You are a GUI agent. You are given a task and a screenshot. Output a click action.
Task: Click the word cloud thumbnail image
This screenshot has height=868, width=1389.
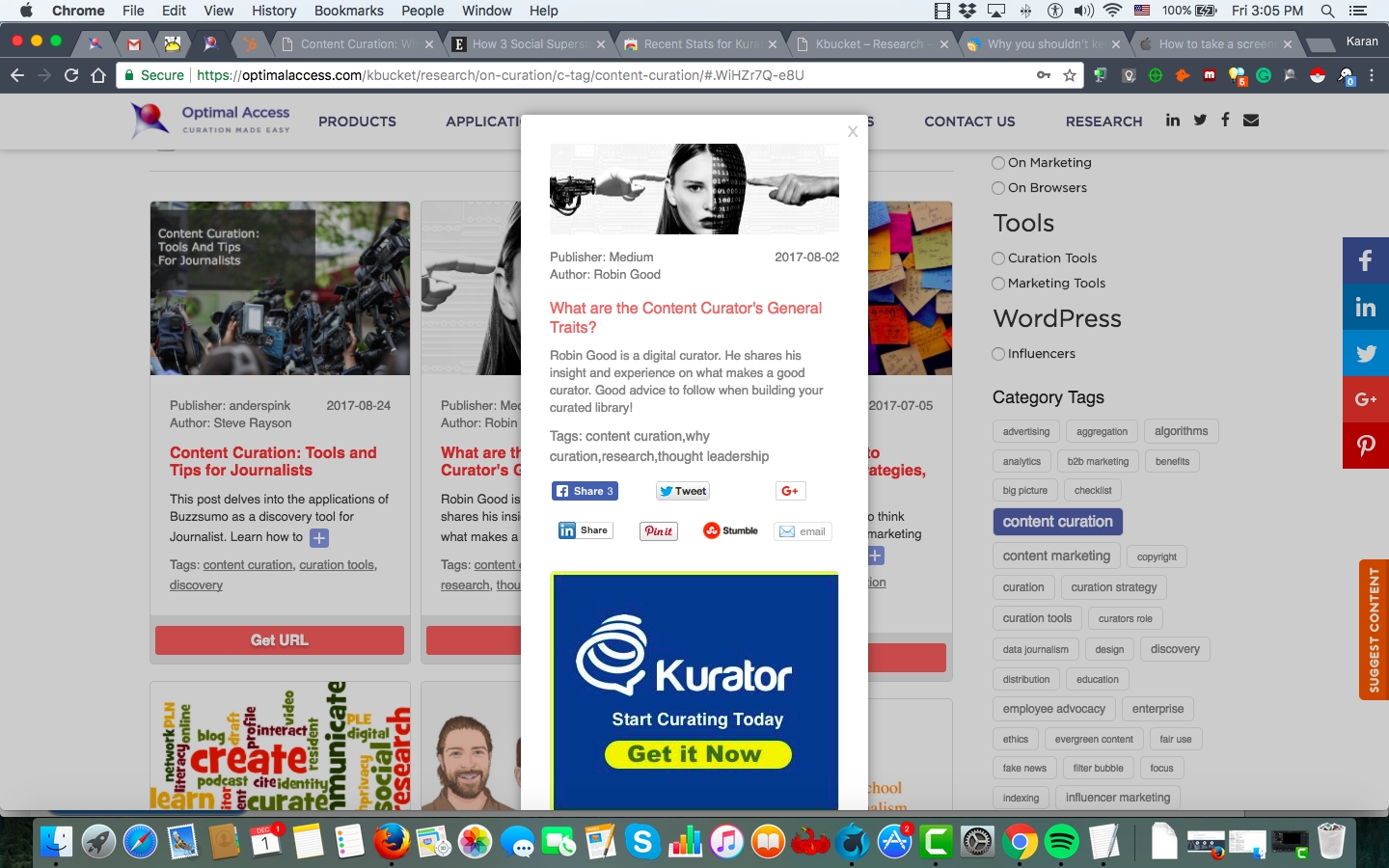(280, 746)
